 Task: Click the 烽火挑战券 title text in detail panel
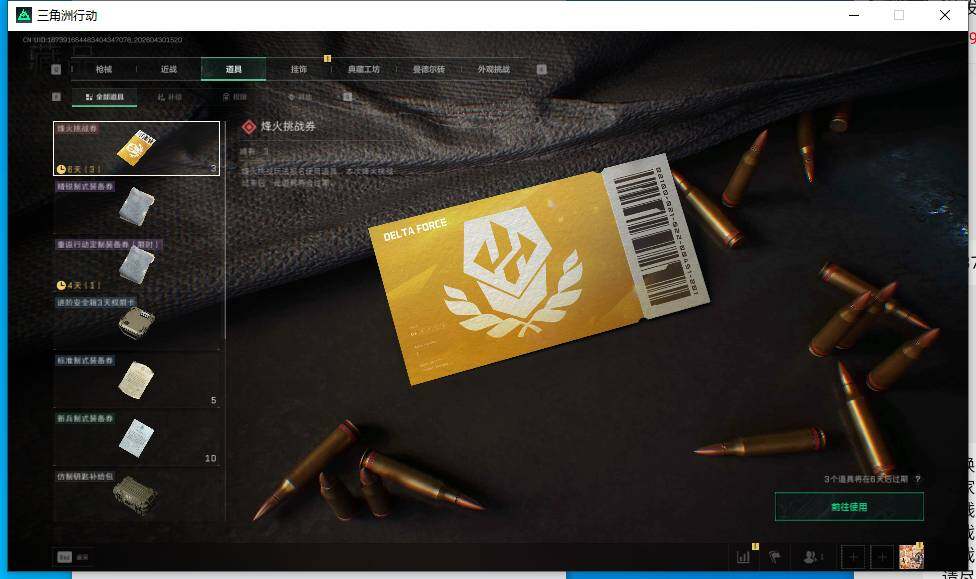click(288, 126)
